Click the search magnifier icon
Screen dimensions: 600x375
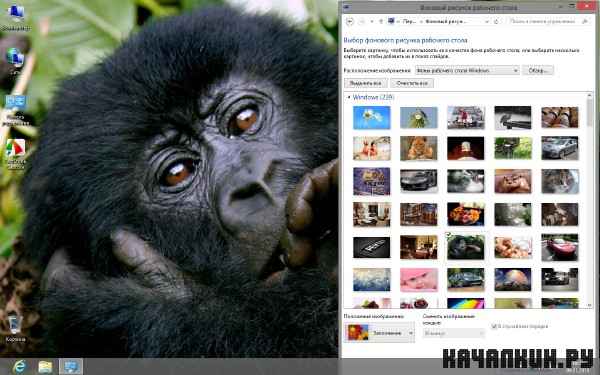coord(585,21)
